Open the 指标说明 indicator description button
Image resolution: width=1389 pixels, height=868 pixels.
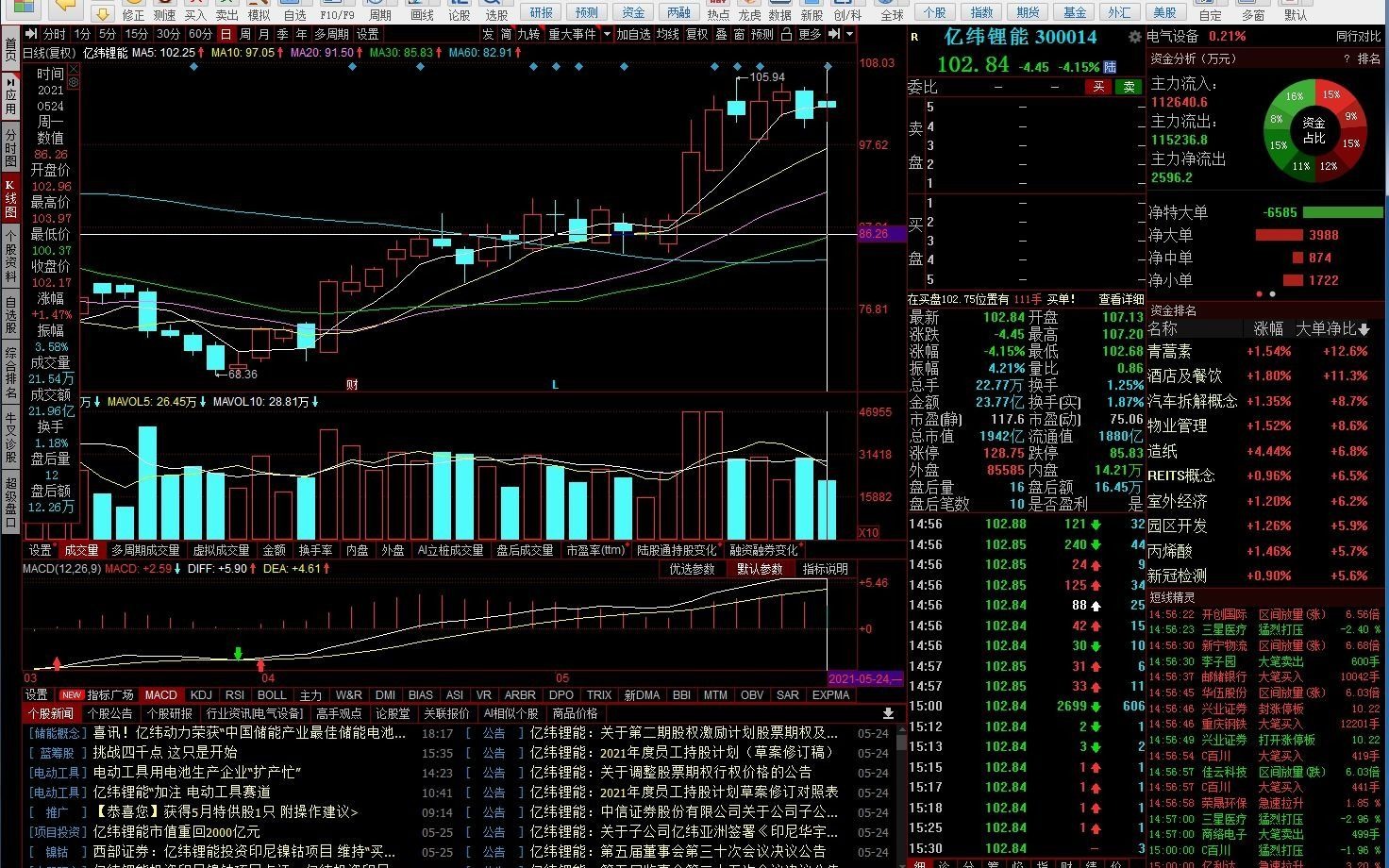(x=826, y=569)
